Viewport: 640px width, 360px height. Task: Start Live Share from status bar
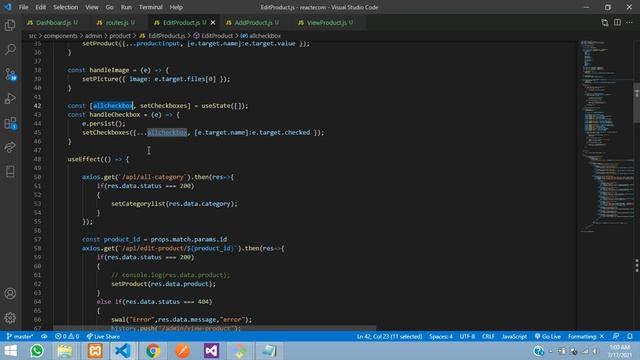tap(103, 336)
